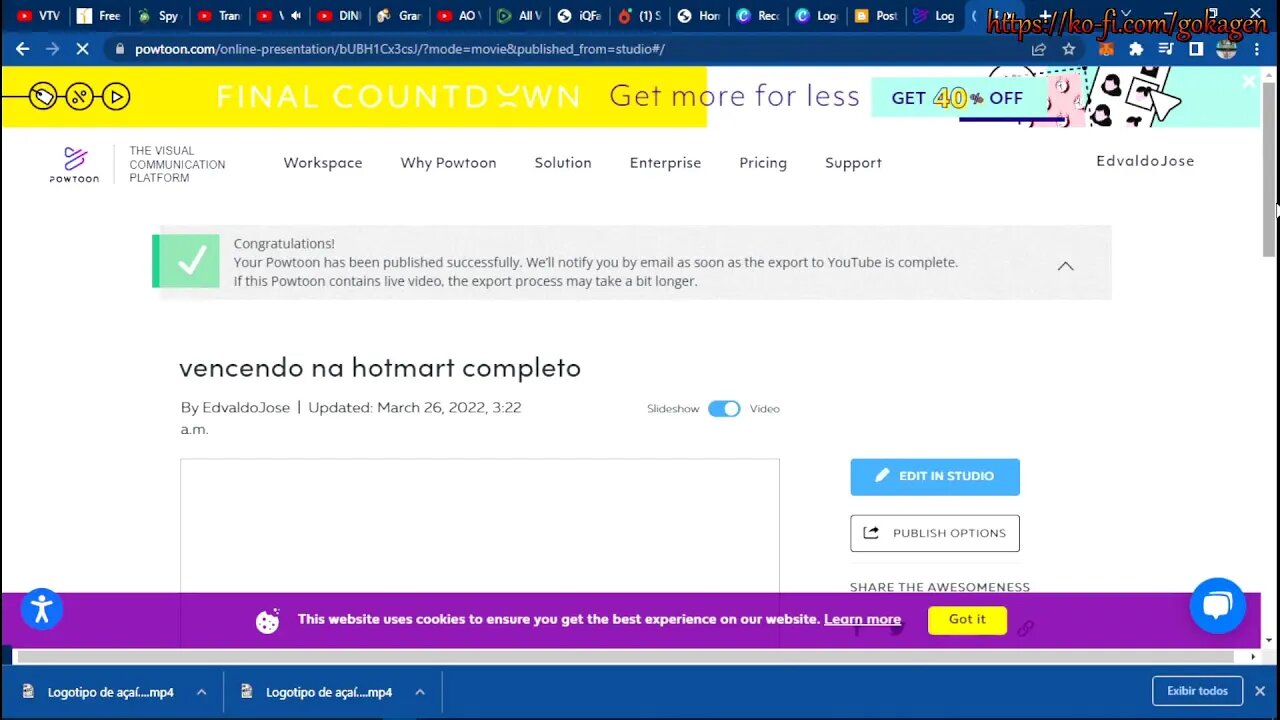Click the share link chain icon
Viewport: 1280px width, 720px height.
point(1025,628)
